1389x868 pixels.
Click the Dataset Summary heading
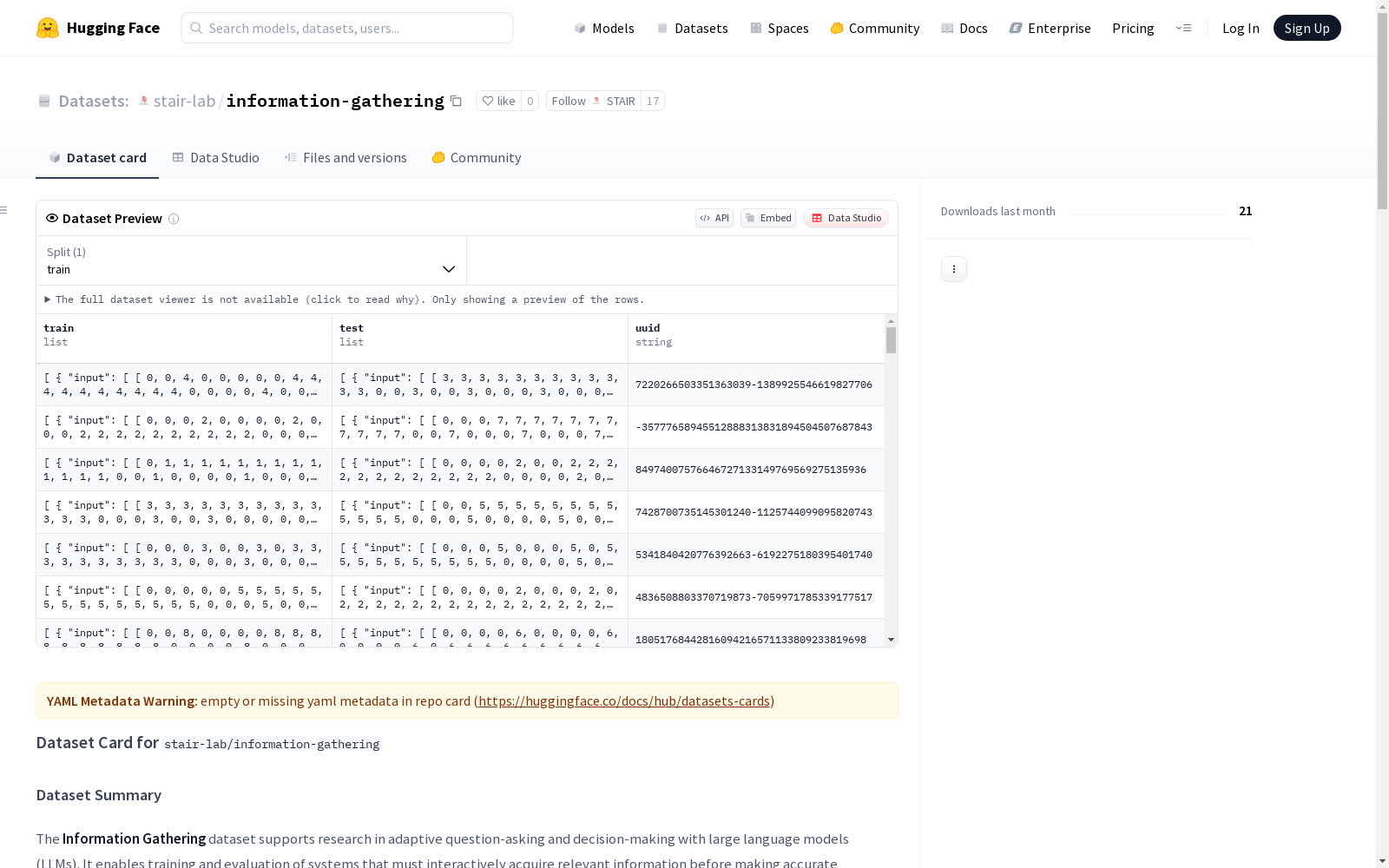[x=99, y=795]
